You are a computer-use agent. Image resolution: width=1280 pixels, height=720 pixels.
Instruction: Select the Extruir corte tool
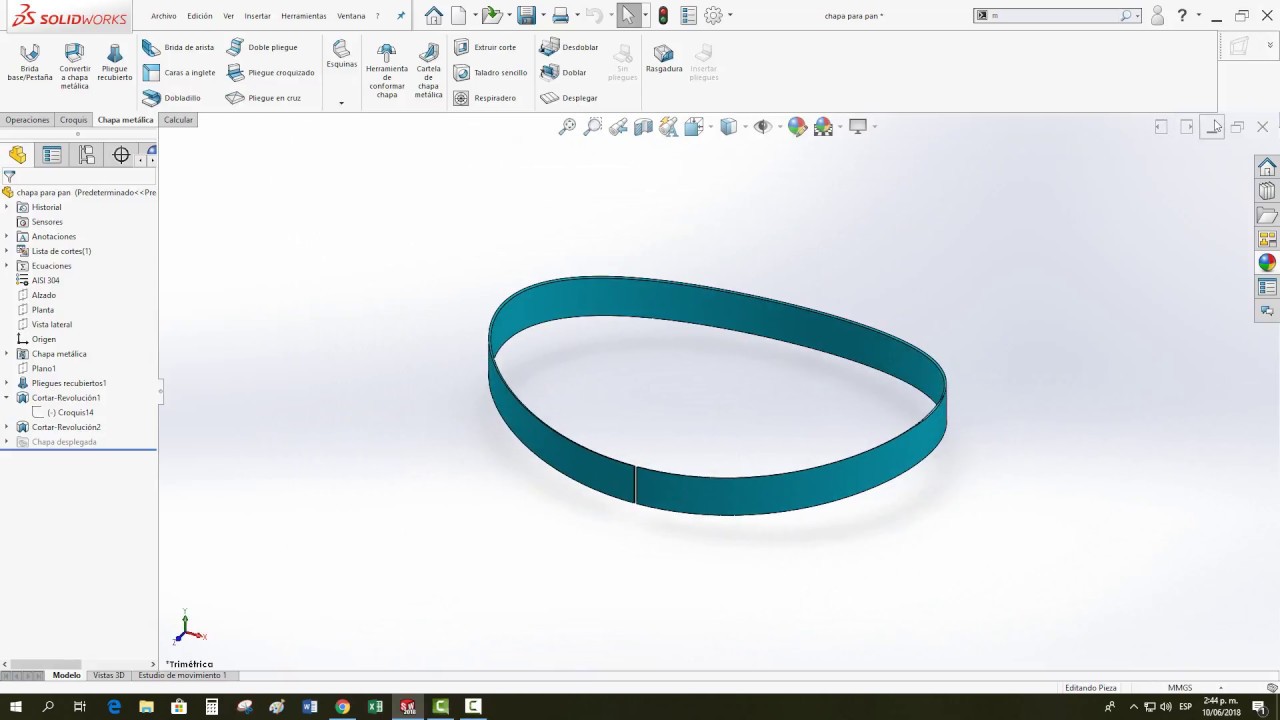click(485, 47)
